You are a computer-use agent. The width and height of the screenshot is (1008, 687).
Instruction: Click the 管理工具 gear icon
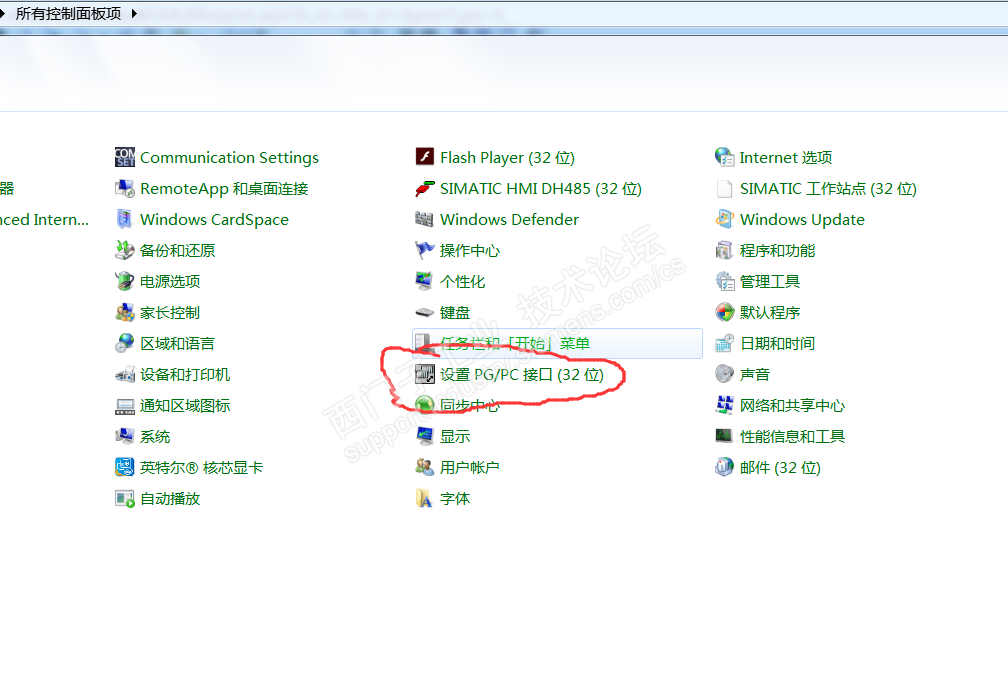click(724, 281)
